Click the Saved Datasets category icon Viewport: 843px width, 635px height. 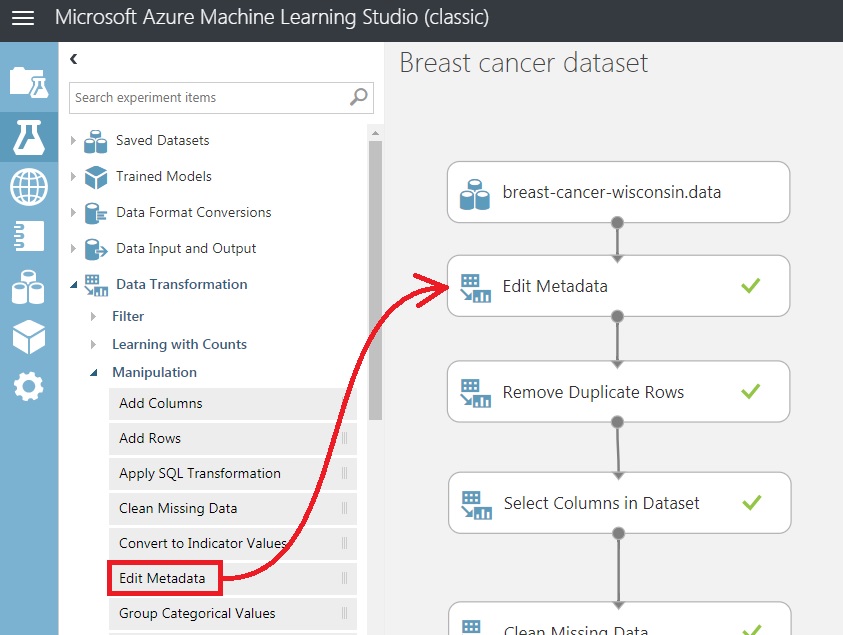click(96, 141)
